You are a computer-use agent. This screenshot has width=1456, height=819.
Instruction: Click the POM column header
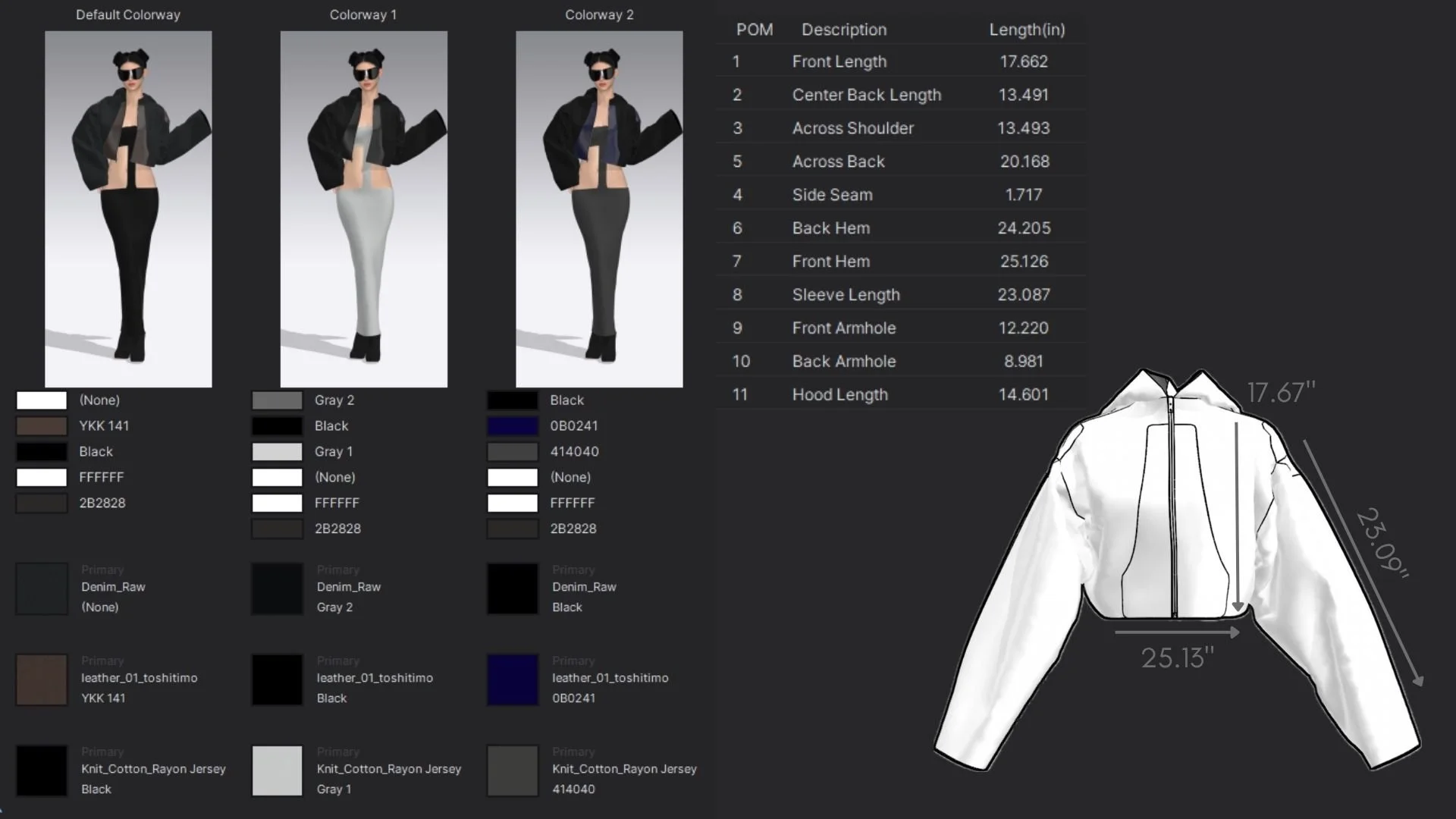pyautogui.click(x=755, y=30)
